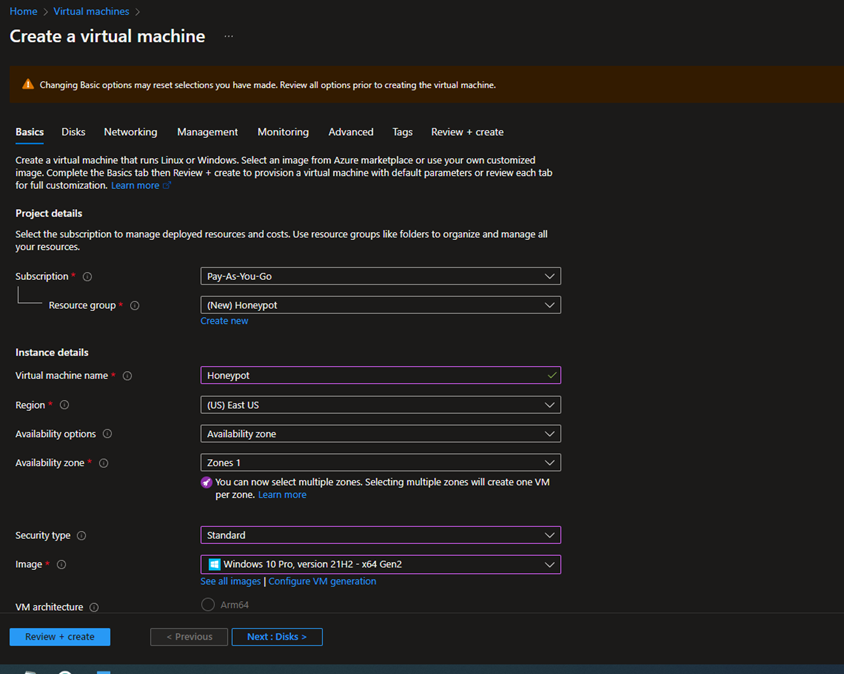Click the Review + create button
The width and height of the screenshot is (844, 674).
(x=59, y=636)
